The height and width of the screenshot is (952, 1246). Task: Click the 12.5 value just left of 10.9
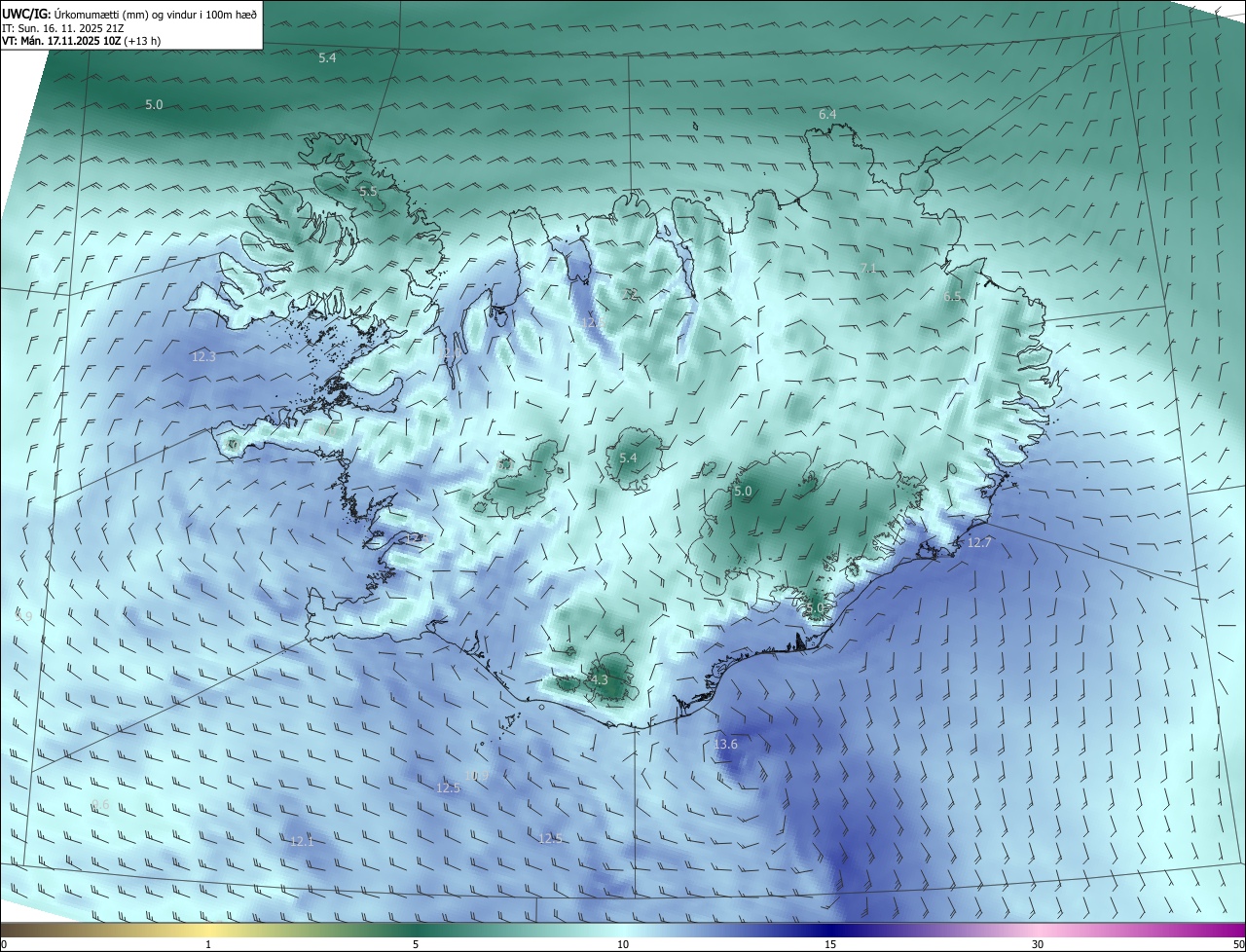coord(448,788)
